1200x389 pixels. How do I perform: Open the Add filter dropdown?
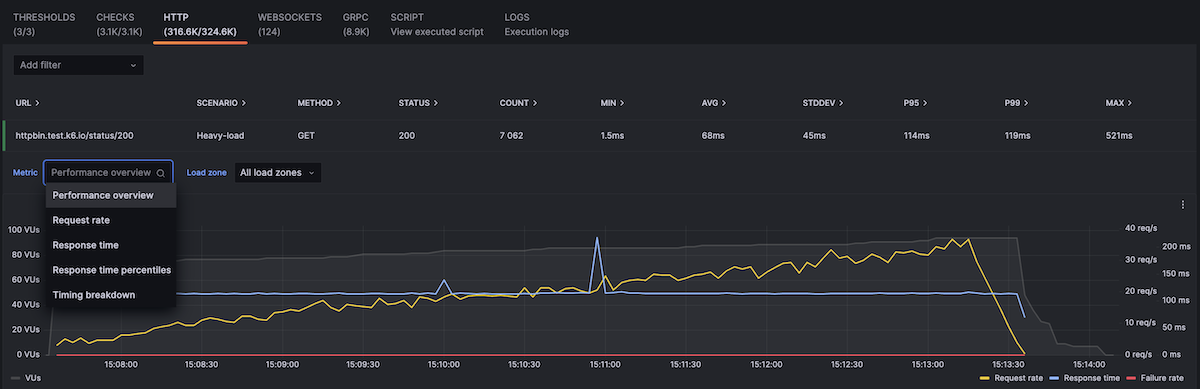pos(78,65)
